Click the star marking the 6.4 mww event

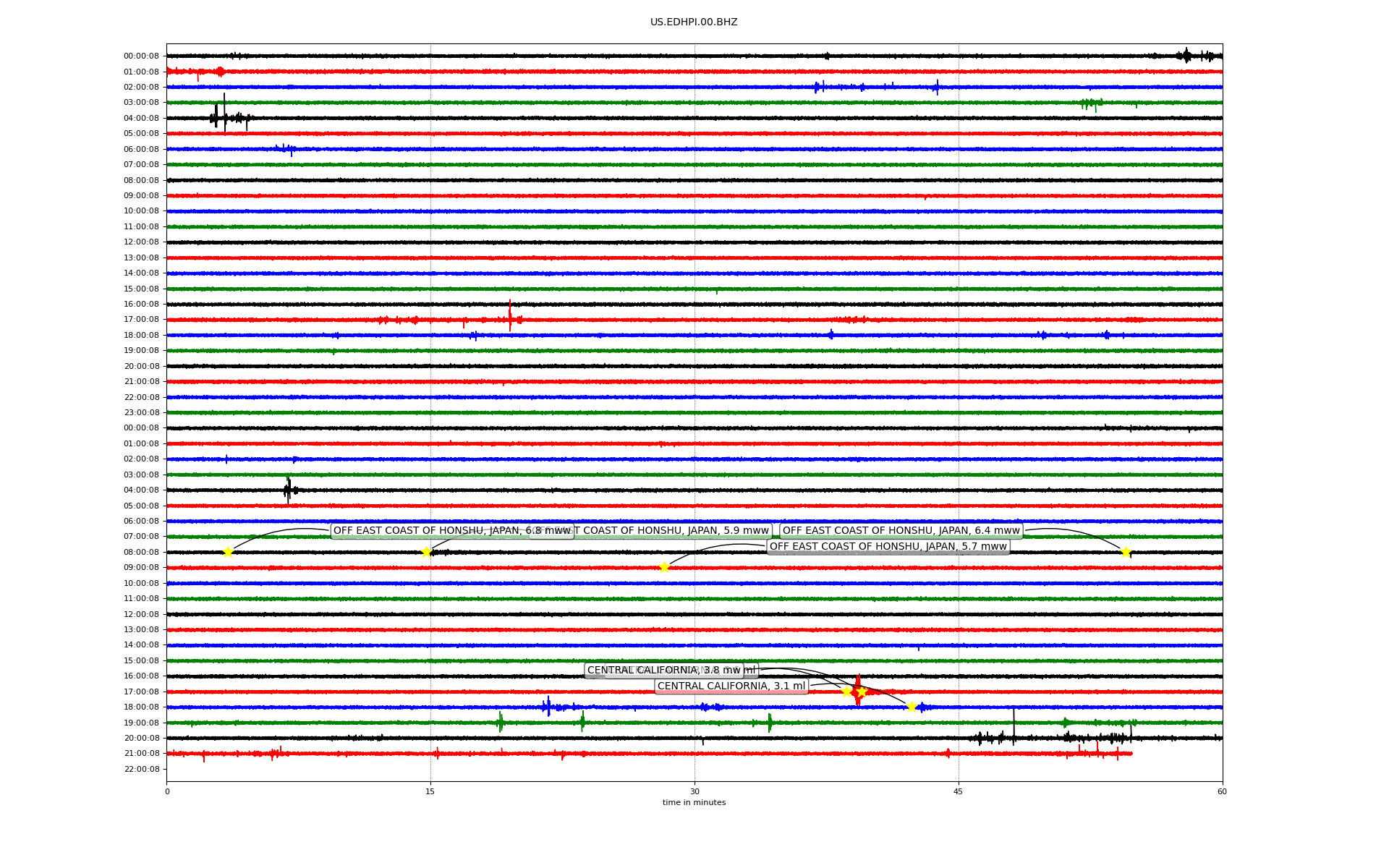(x=1126, y=552)
